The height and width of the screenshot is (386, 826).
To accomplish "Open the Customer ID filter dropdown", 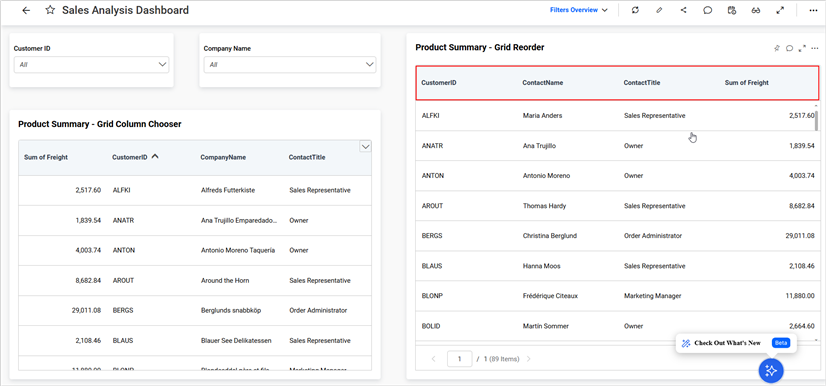I will (x=91, y=64).
